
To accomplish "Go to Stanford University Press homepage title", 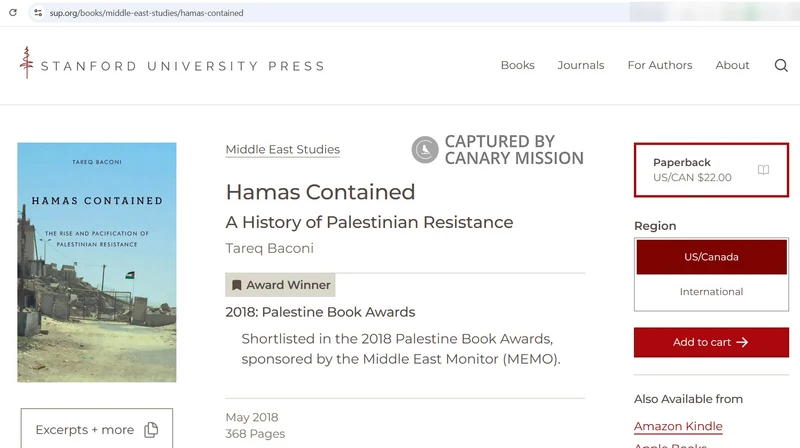I will tap(183, 66).
